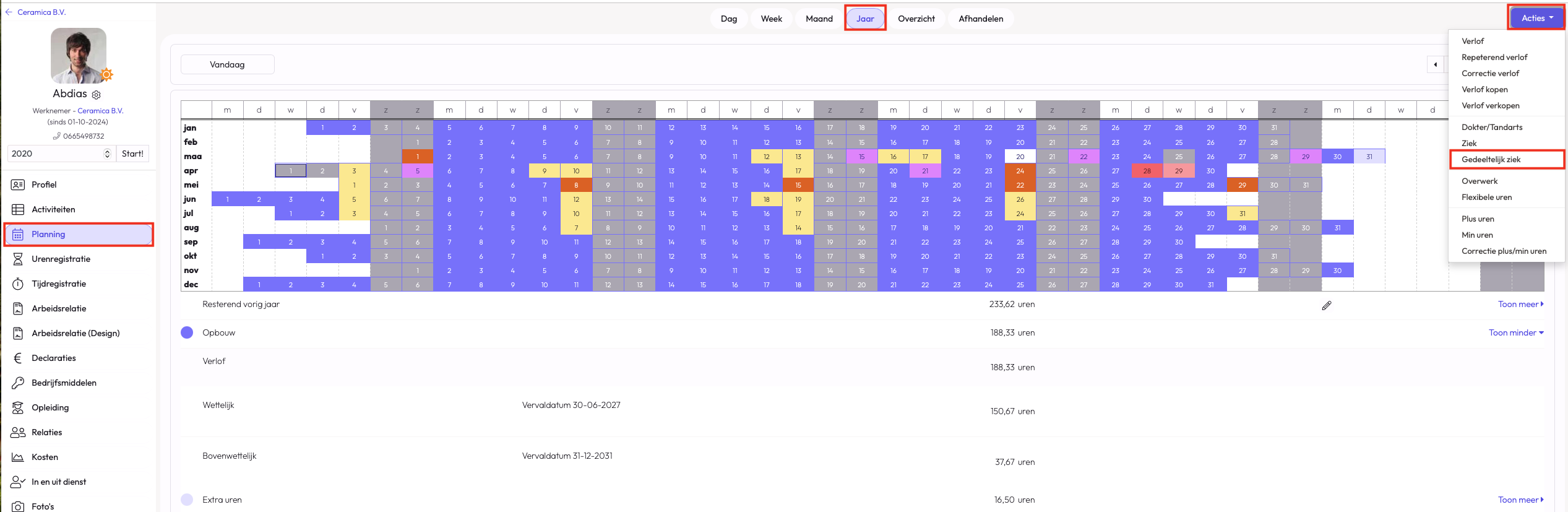Screen dimensions: 1568x512
Task: Switch to the Dag view tab
Action: click(x=729, y=19)
